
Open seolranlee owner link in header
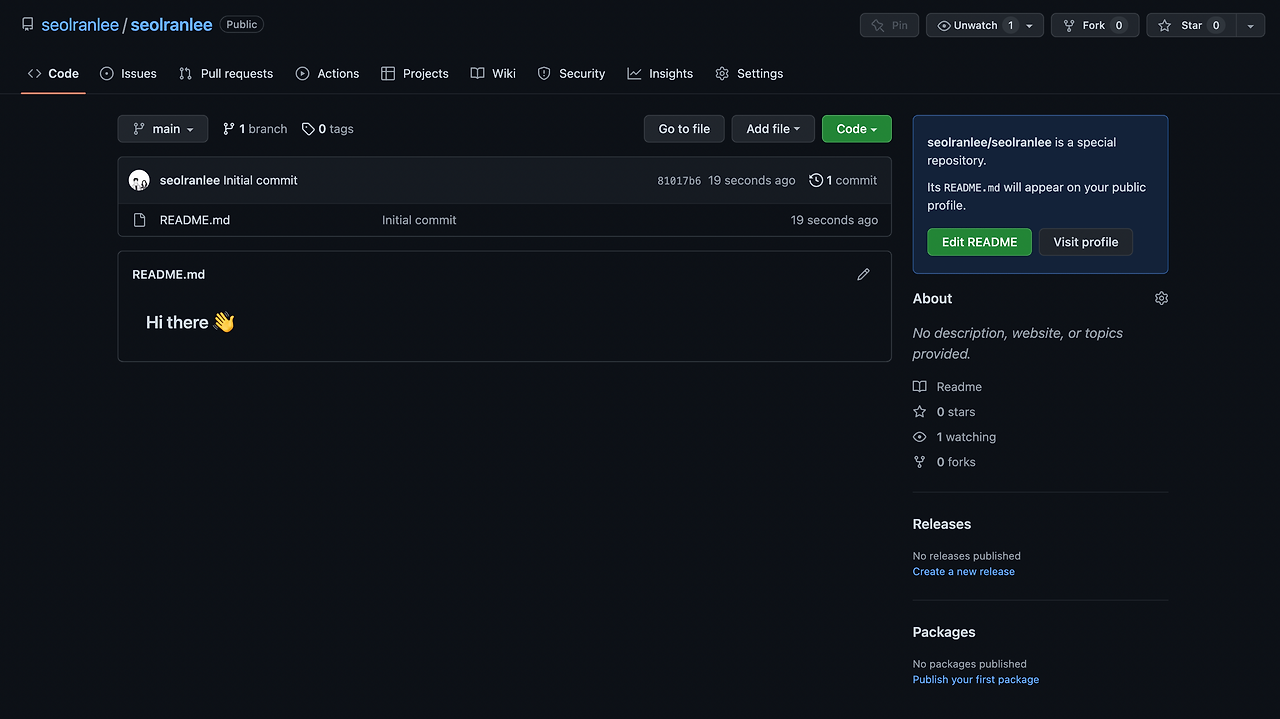[x=80, y=25]
